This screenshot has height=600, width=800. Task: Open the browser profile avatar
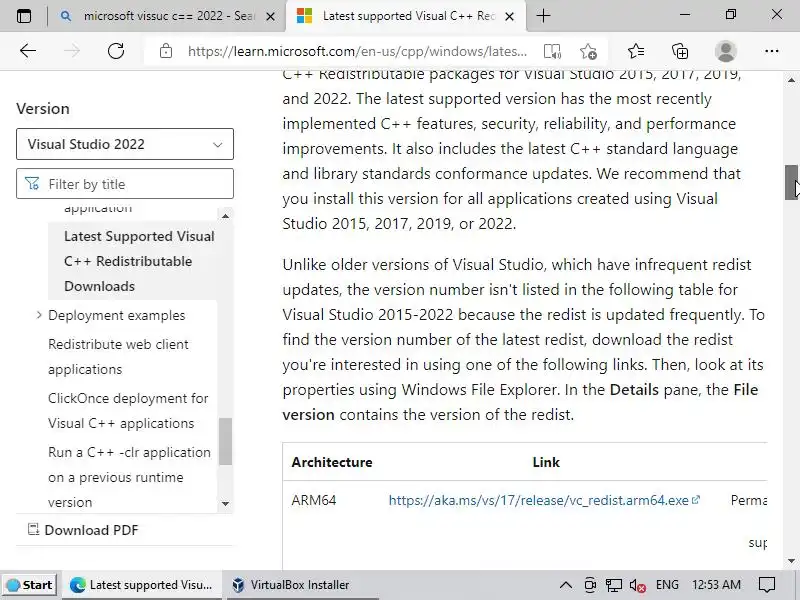[x=726, y=51]
